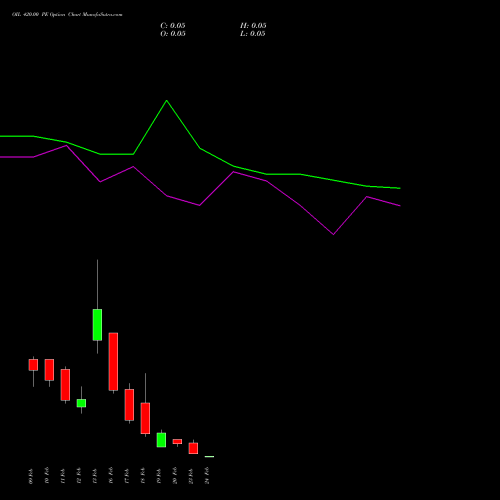Image resolution: width=500 pixels, height=500 pixels.
Task: Click the "C: 0.05" close value
Action: coord(173,26)
